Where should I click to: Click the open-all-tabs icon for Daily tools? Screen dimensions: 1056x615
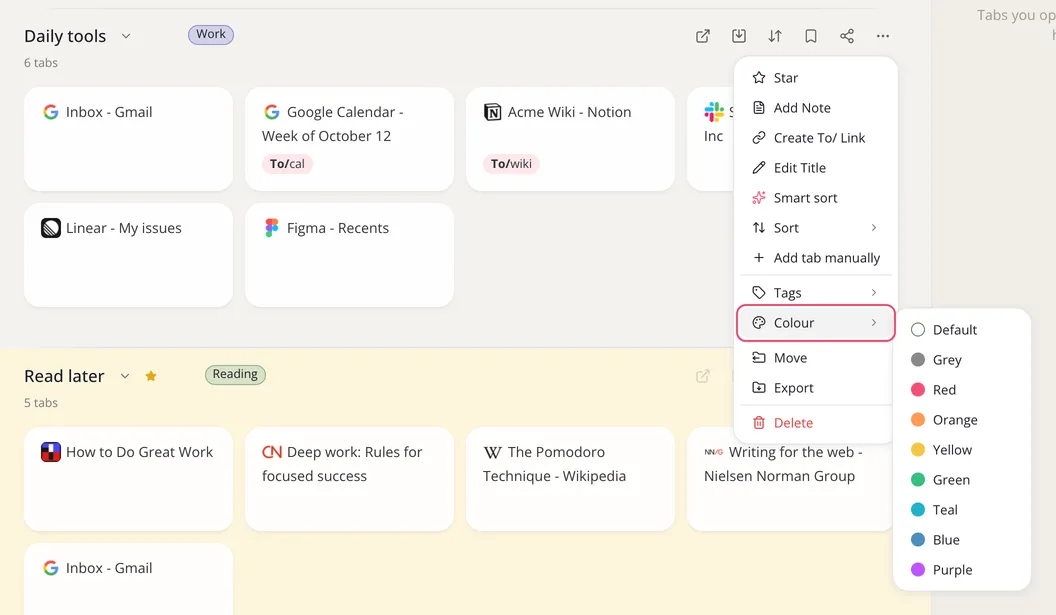pos(702,36)
